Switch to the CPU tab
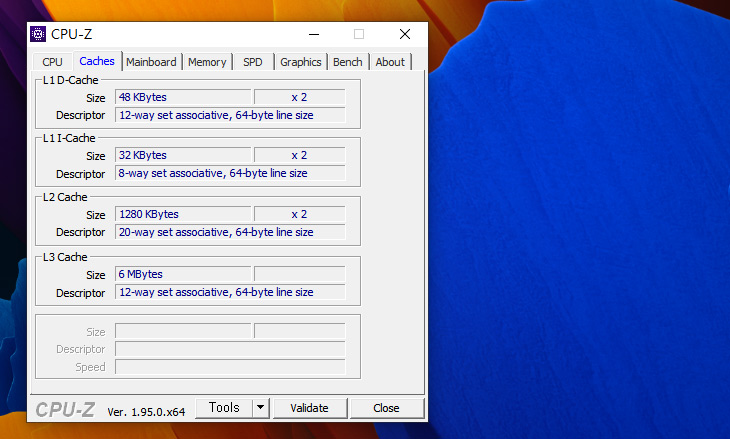 (52, 62)
